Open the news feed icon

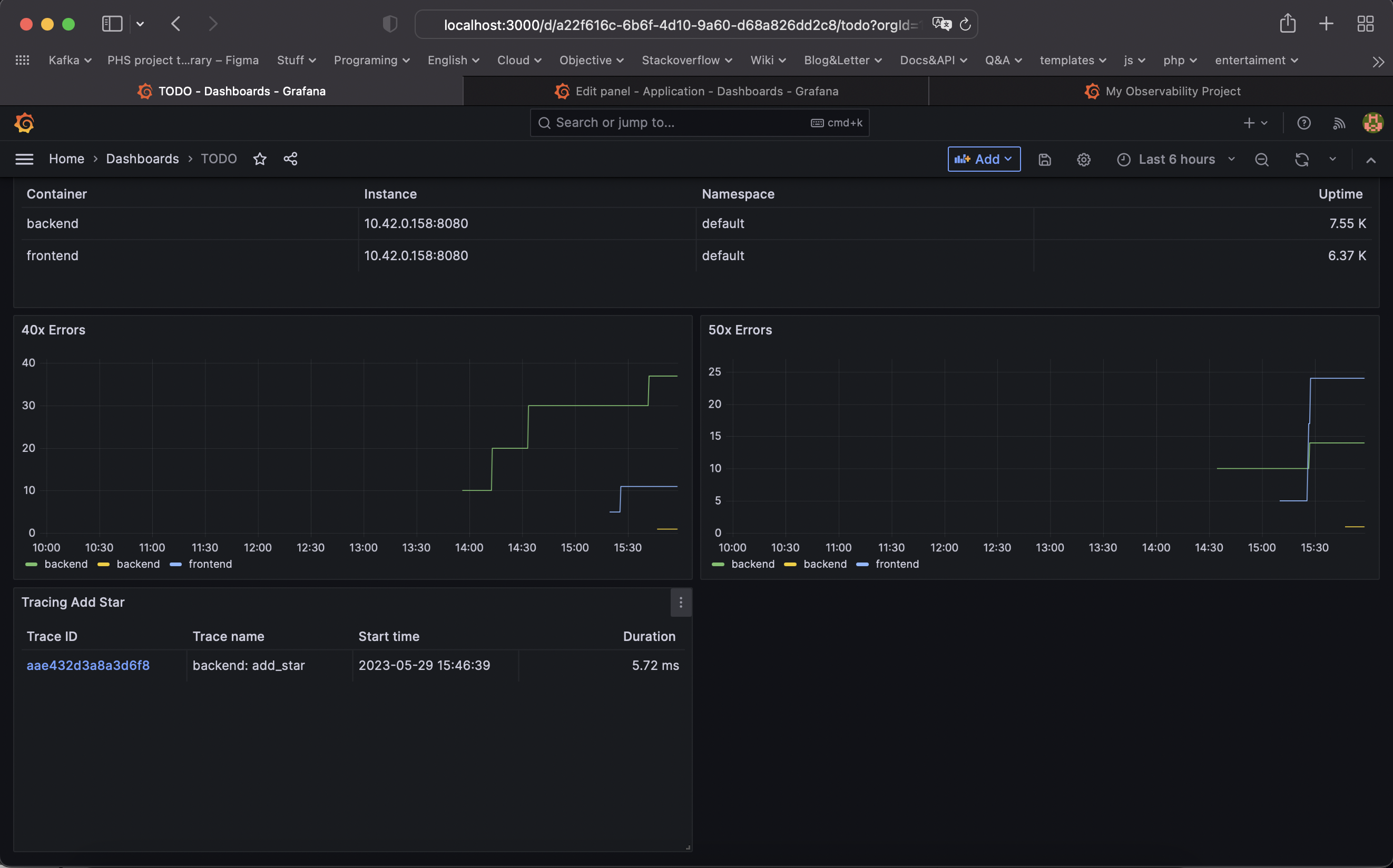1338,123
